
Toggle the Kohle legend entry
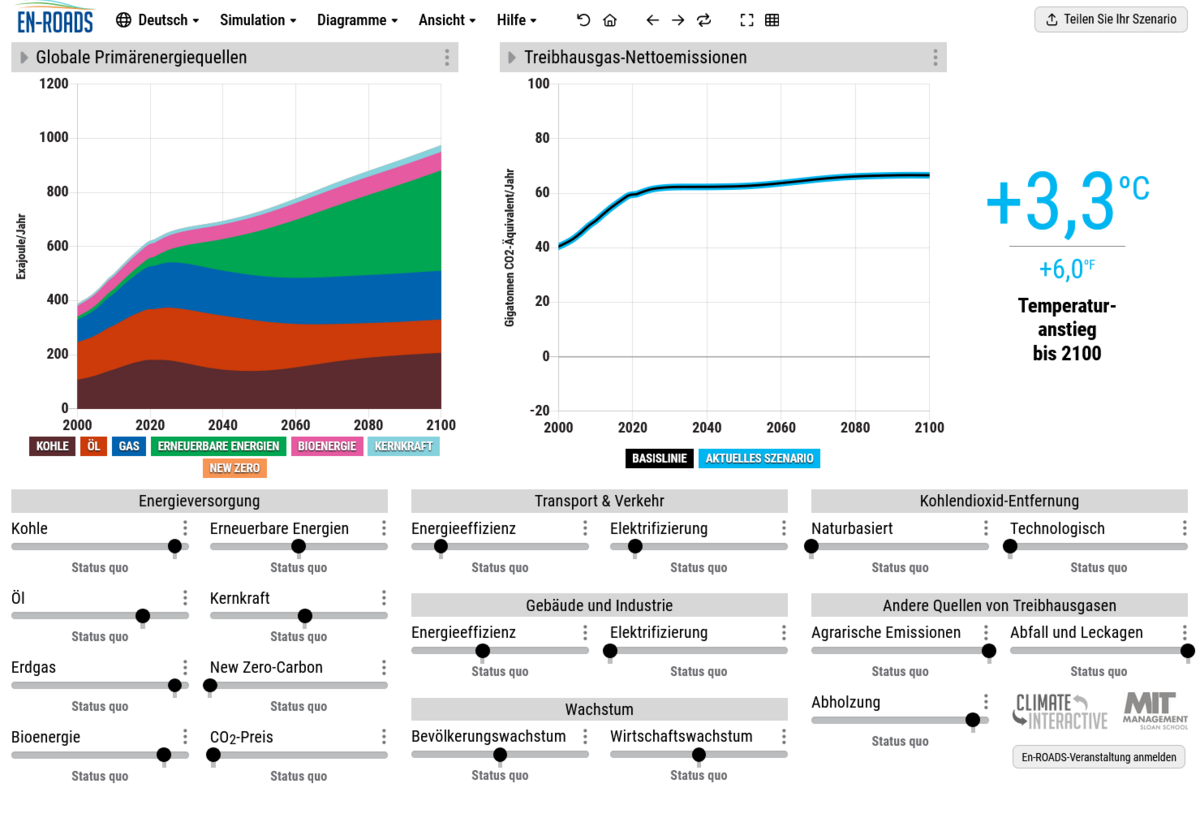coord(53,446)
